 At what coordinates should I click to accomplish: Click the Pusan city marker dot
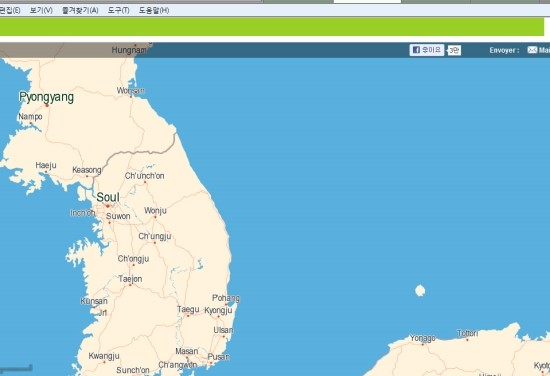coord(211,363)
